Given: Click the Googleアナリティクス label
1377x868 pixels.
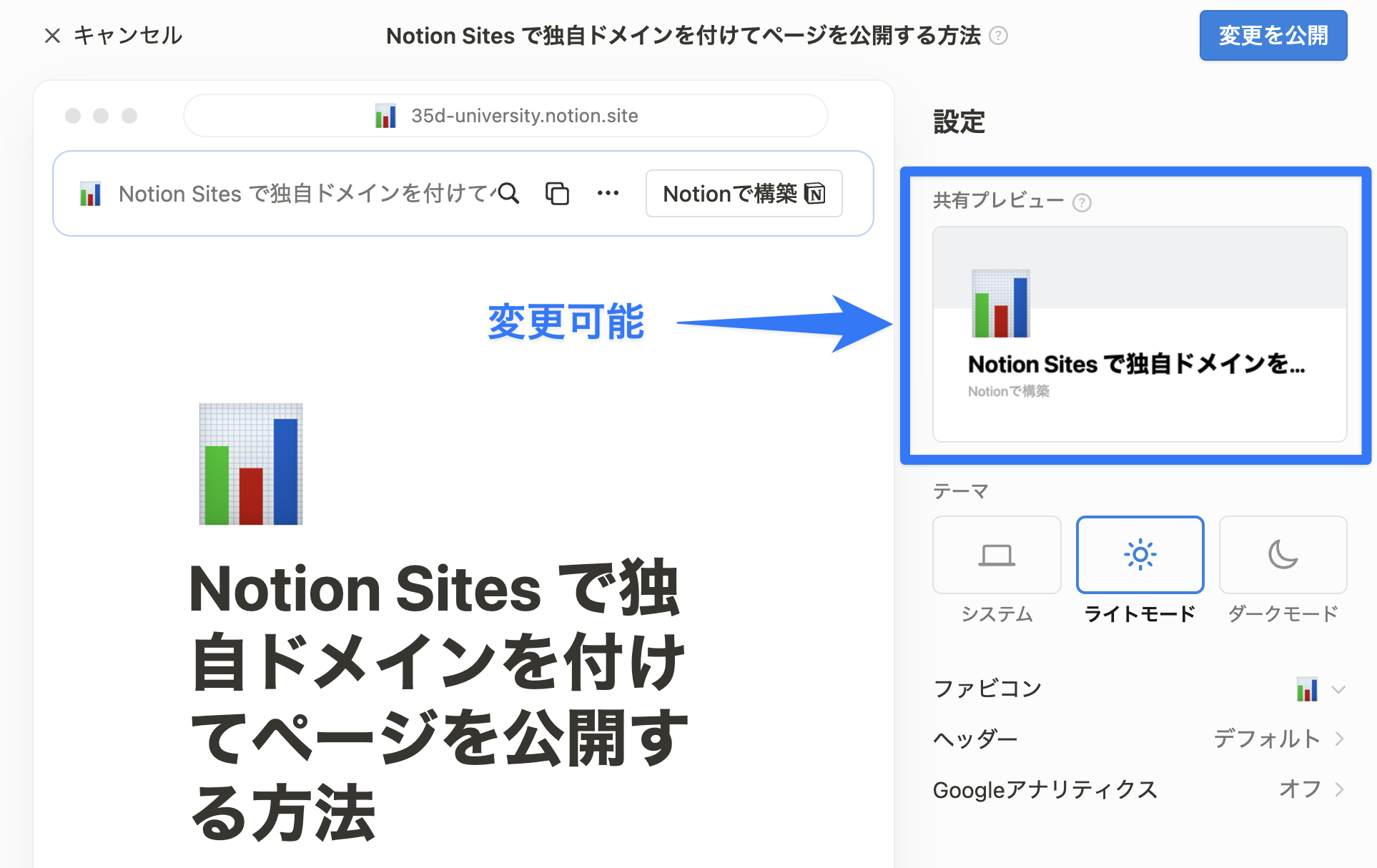Looking at the screenshot, I should click(1045, 789).
